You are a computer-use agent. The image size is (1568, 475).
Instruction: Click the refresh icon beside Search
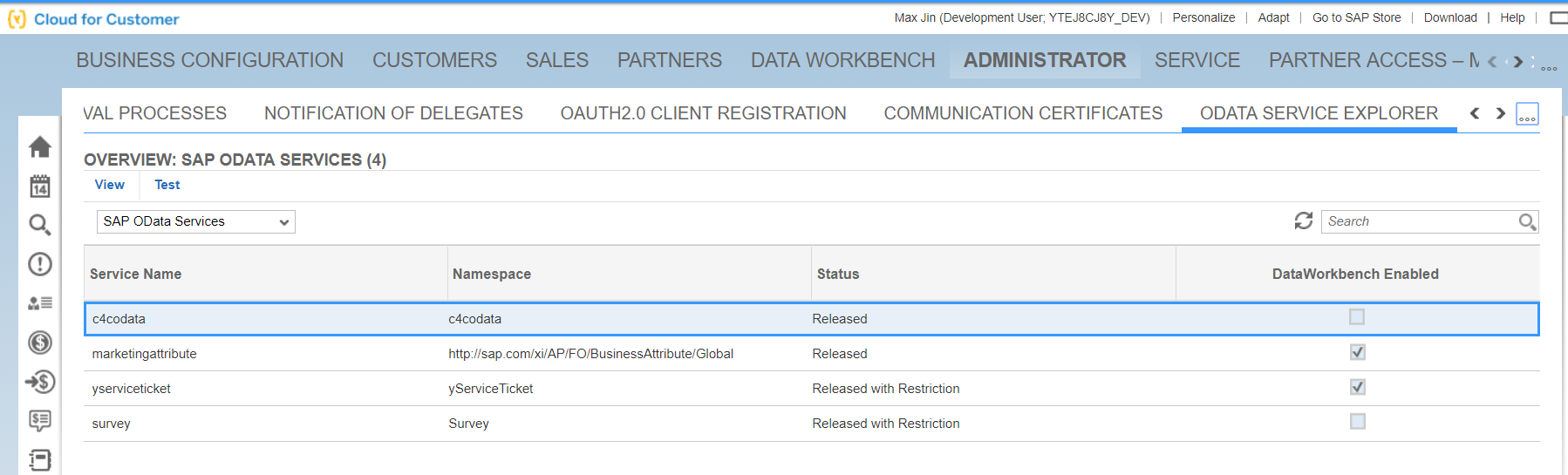click(x=1304, y=221)
